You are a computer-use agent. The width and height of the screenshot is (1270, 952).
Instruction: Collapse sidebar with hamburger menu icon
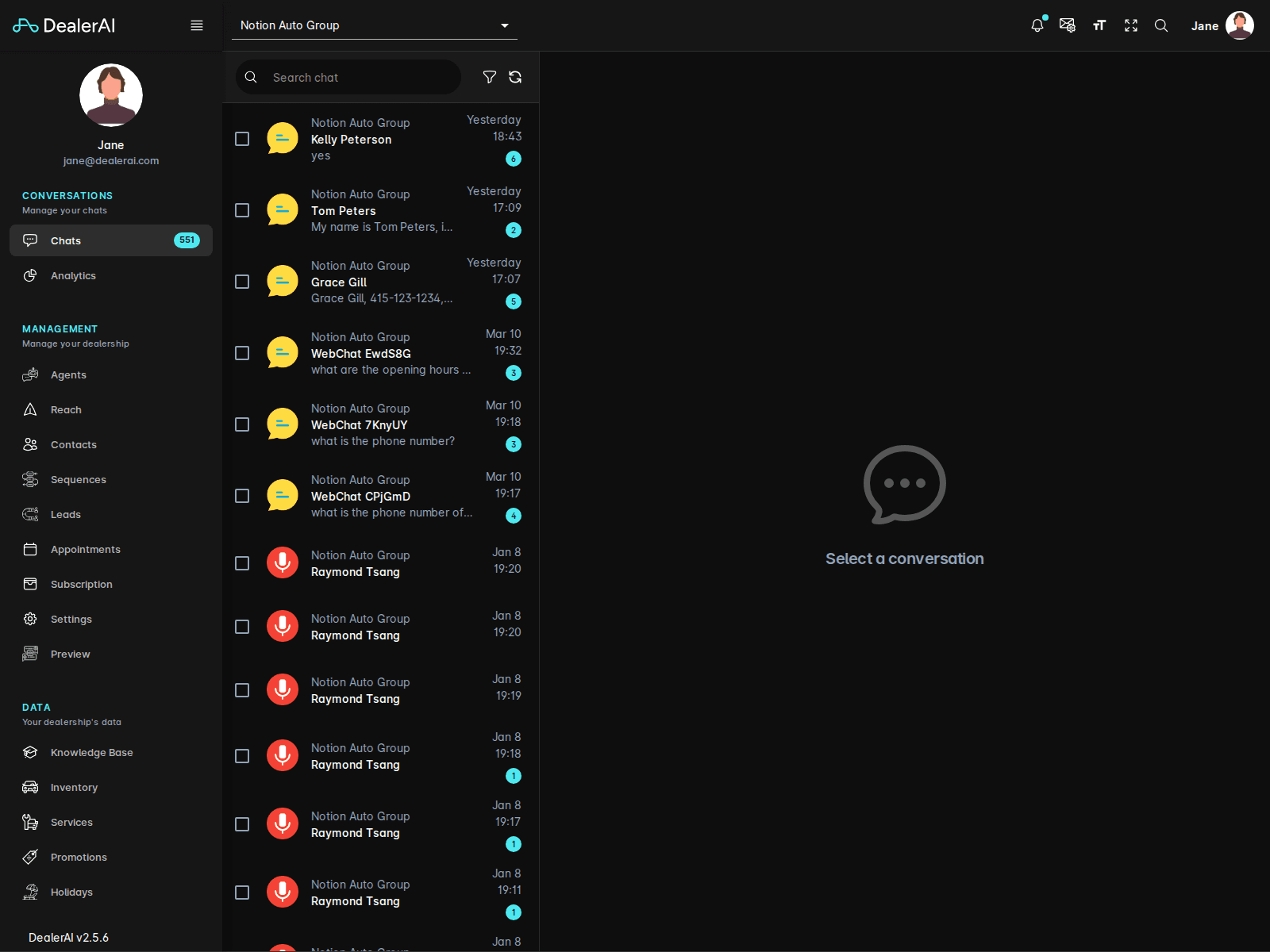point(197,25)
